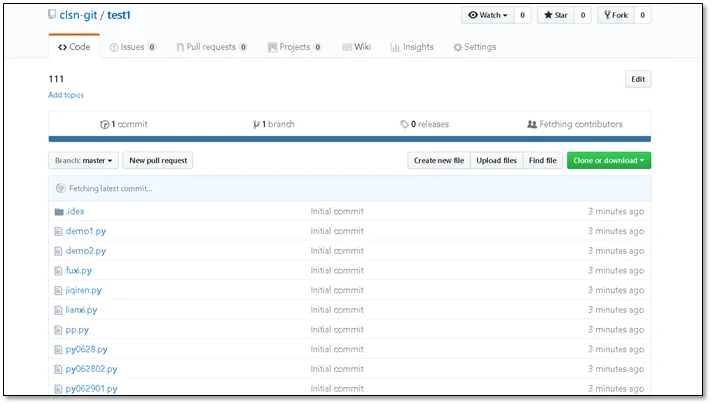Click the file icon next to lianxi.py
This screenshot has height=405, width=712.
click(58, 311)
